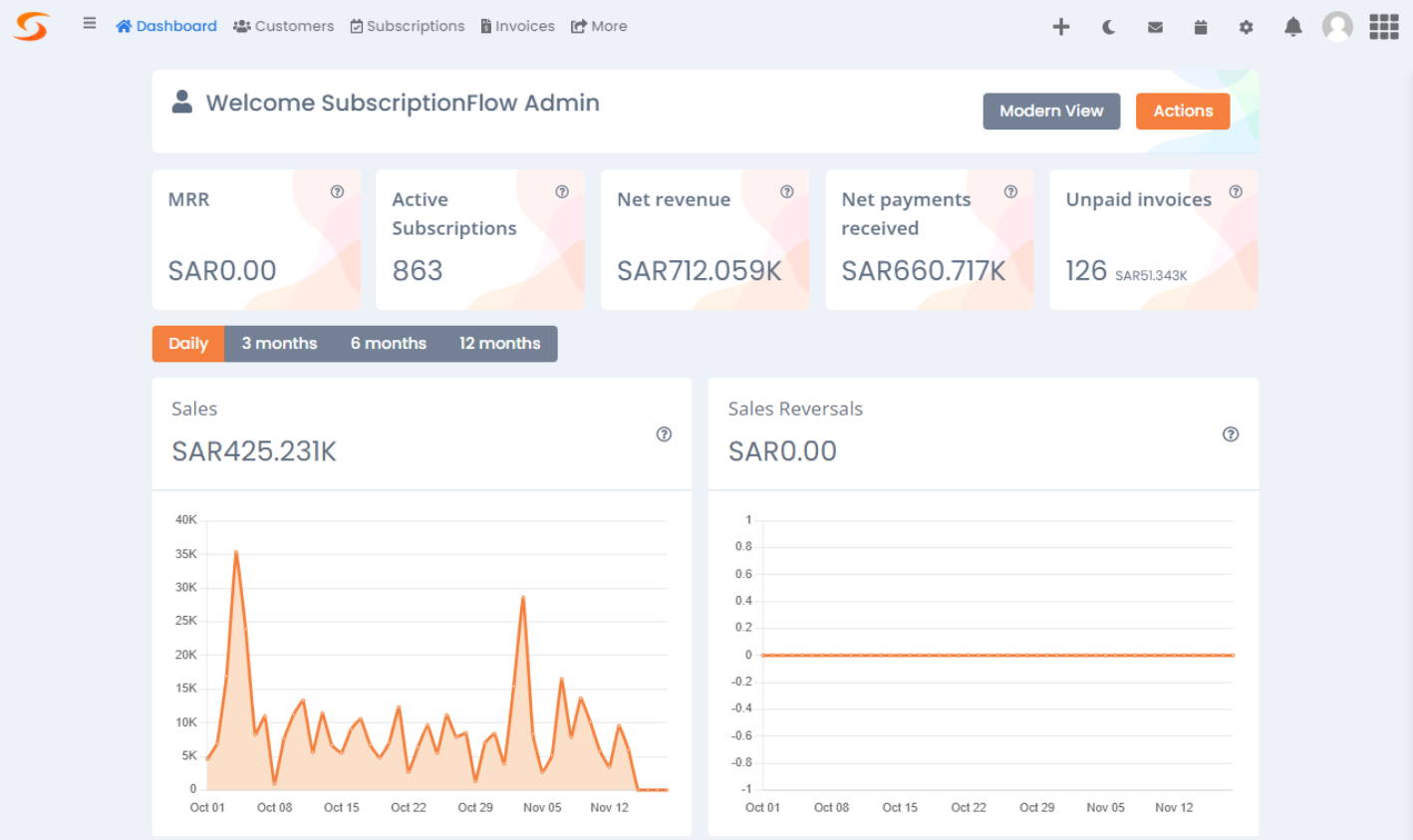Click the Unpaid invoices help icon
Image resolution: width=1413 pixels, height=840 pixels.
pyautogui.click(x=1236, y=192)
